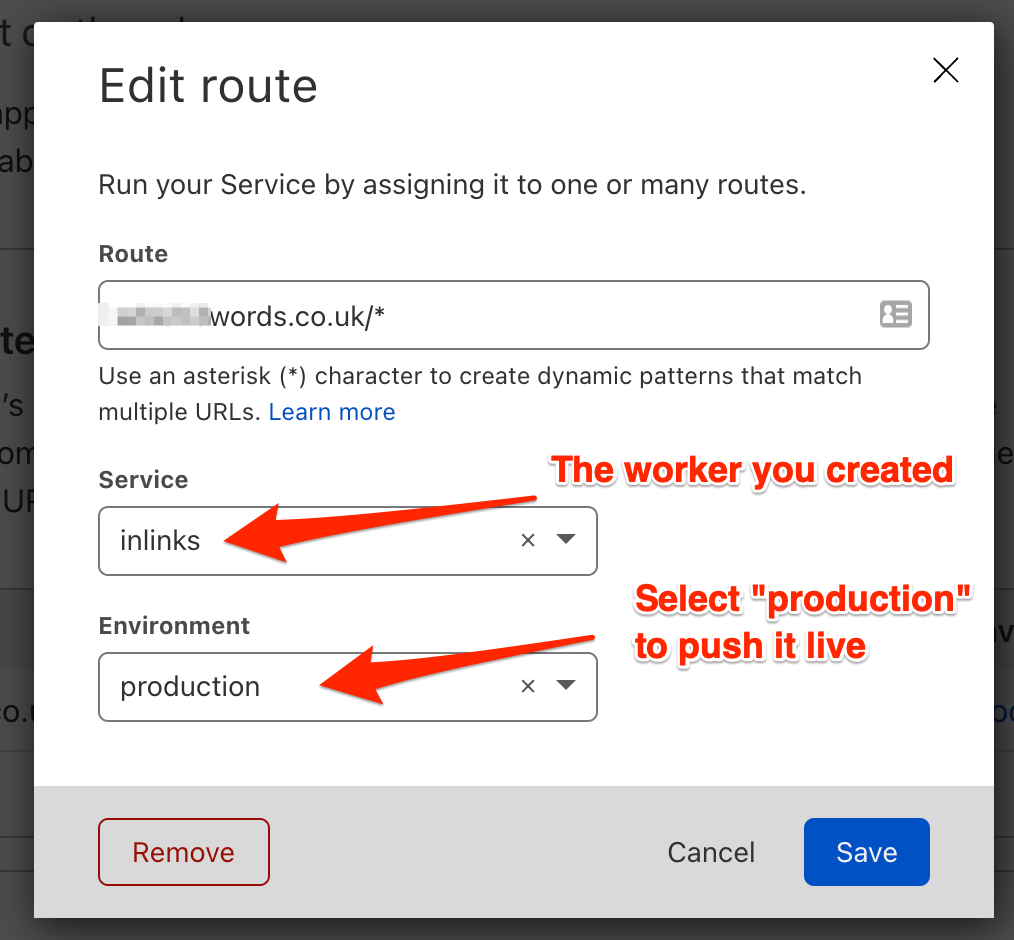
Task: Save the route changes
Action: click(867, 852)
